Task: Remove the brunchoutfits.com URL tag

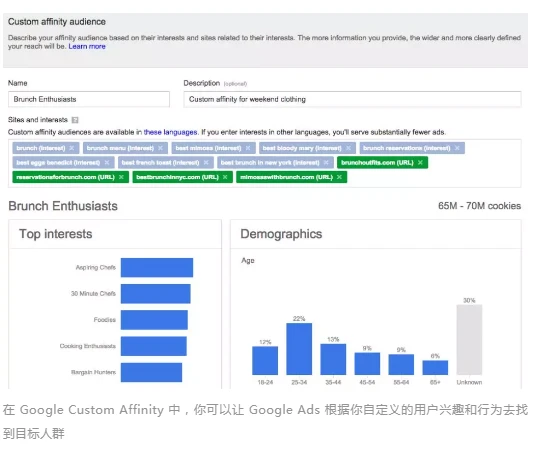Action: click(420, 163)
